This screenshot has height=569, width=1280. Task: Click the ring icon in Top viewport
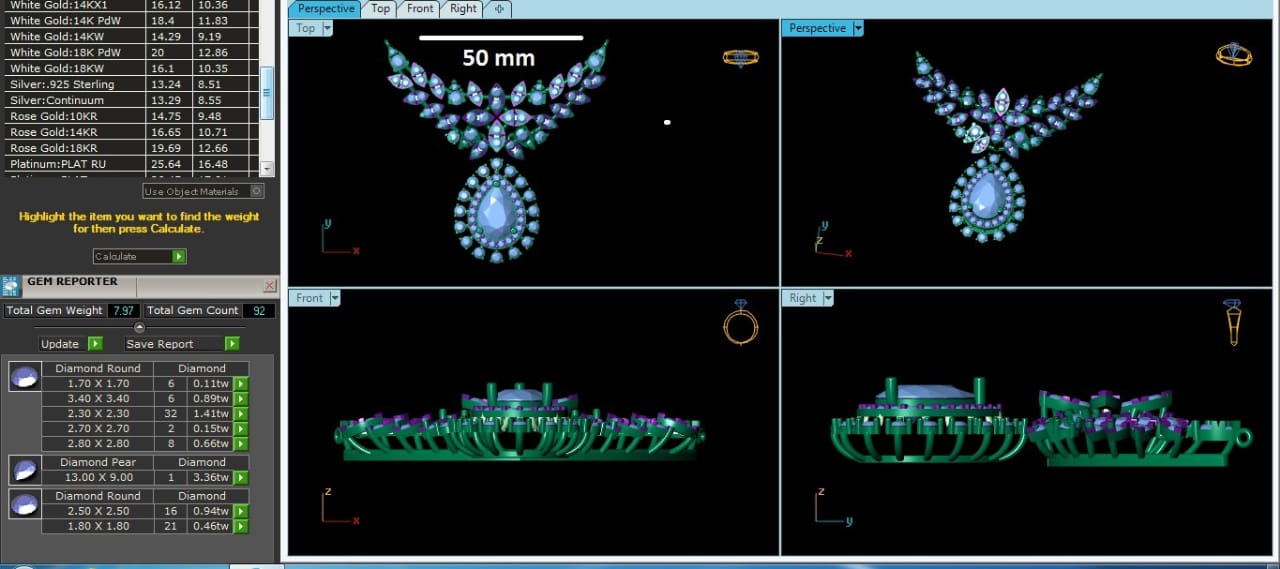pyautogui.click(x=740, y=57)
